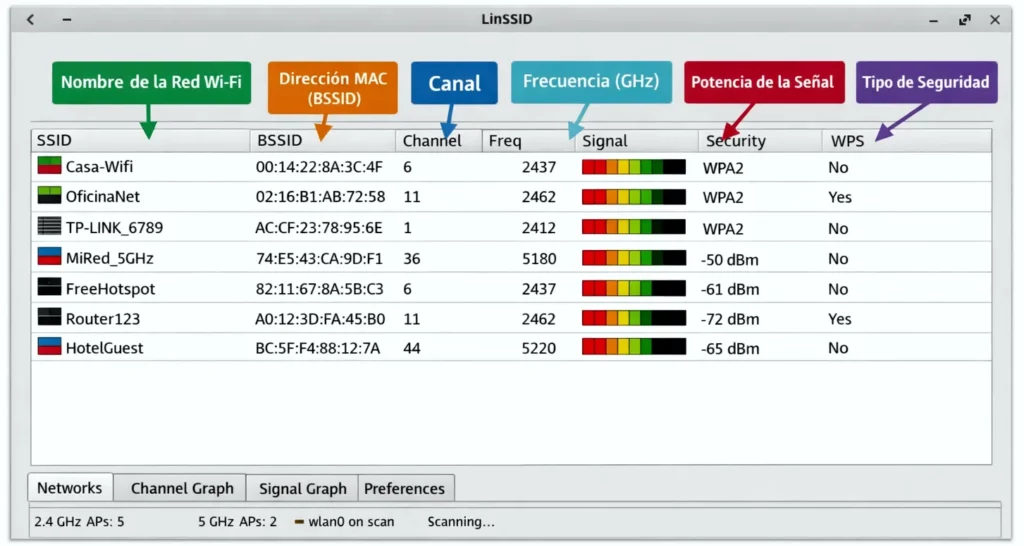Sort networks by Channel column header

(438, 141)
